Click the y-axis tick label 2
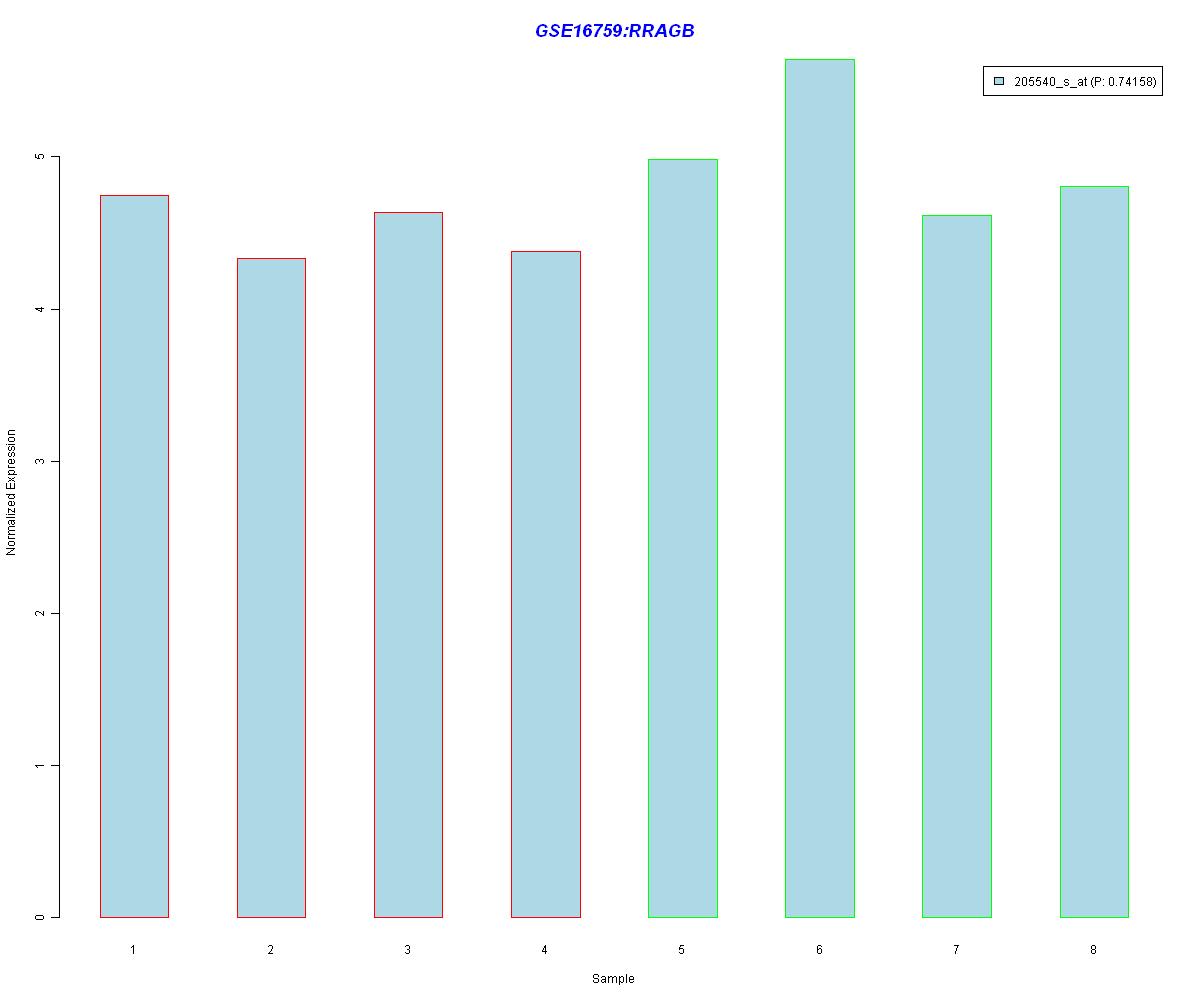This screenshot has height=1000, width=1200. coord(42,613)
